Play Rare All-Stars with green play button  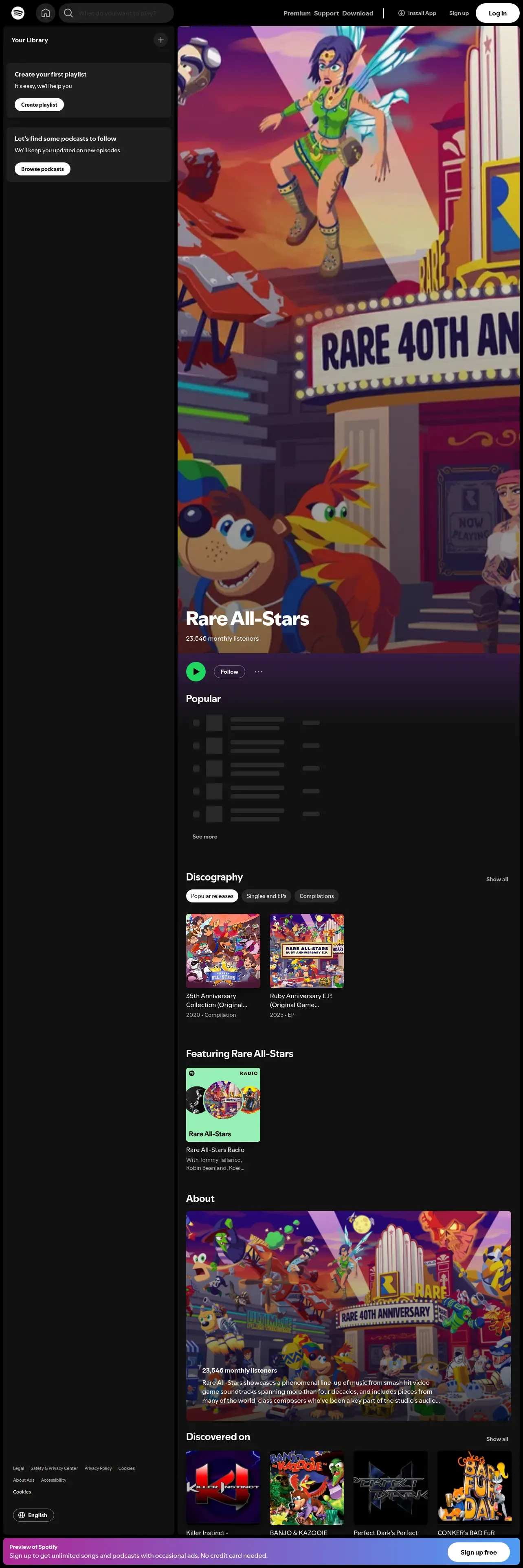click(x=196, y=671)
